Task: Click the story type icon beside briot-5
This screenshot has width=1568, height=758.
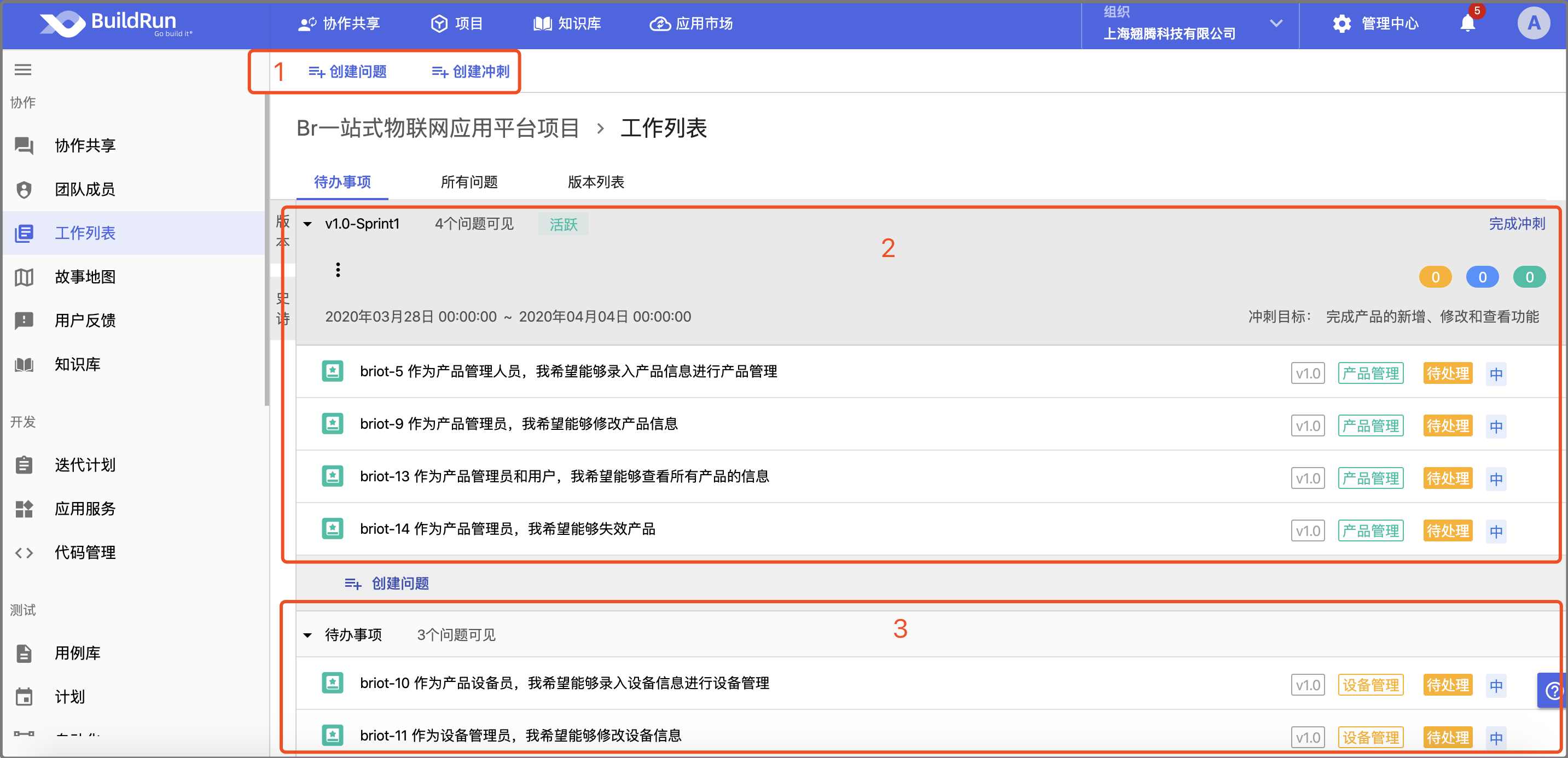Action: [x=332, y=371]
